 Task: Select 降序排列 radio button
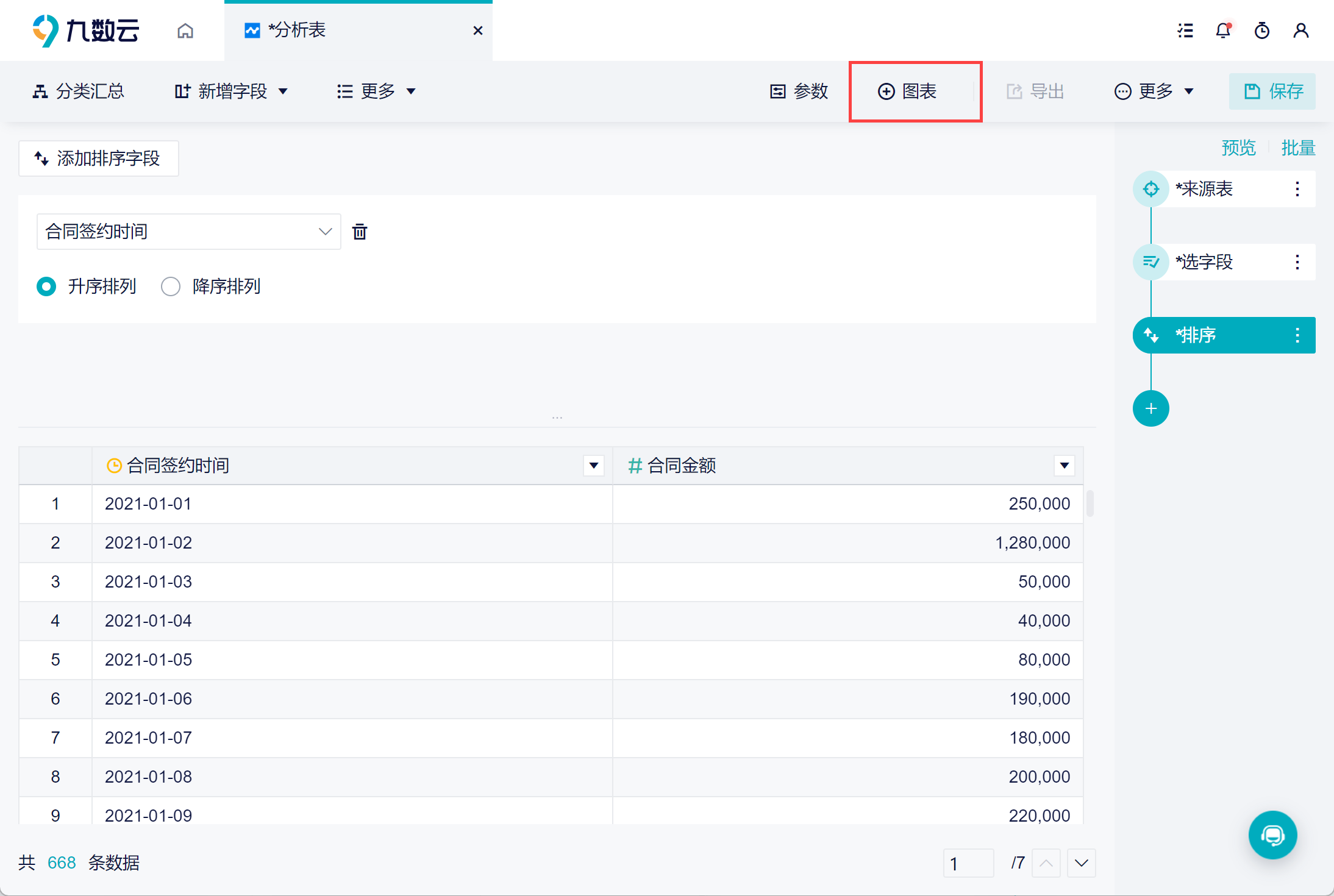[171, 286]
